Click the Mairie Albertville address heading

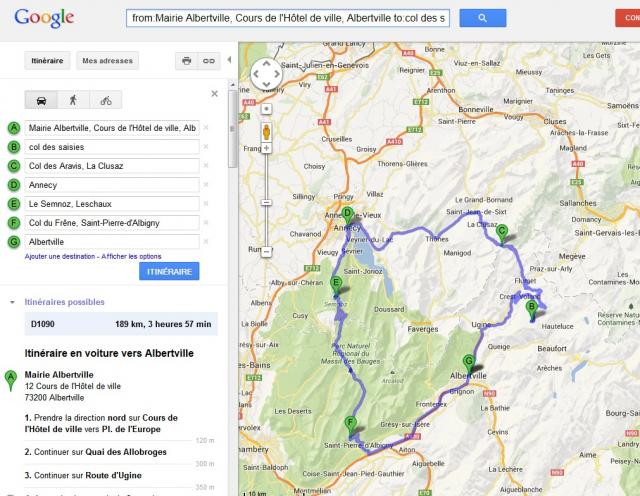[59, 375]
